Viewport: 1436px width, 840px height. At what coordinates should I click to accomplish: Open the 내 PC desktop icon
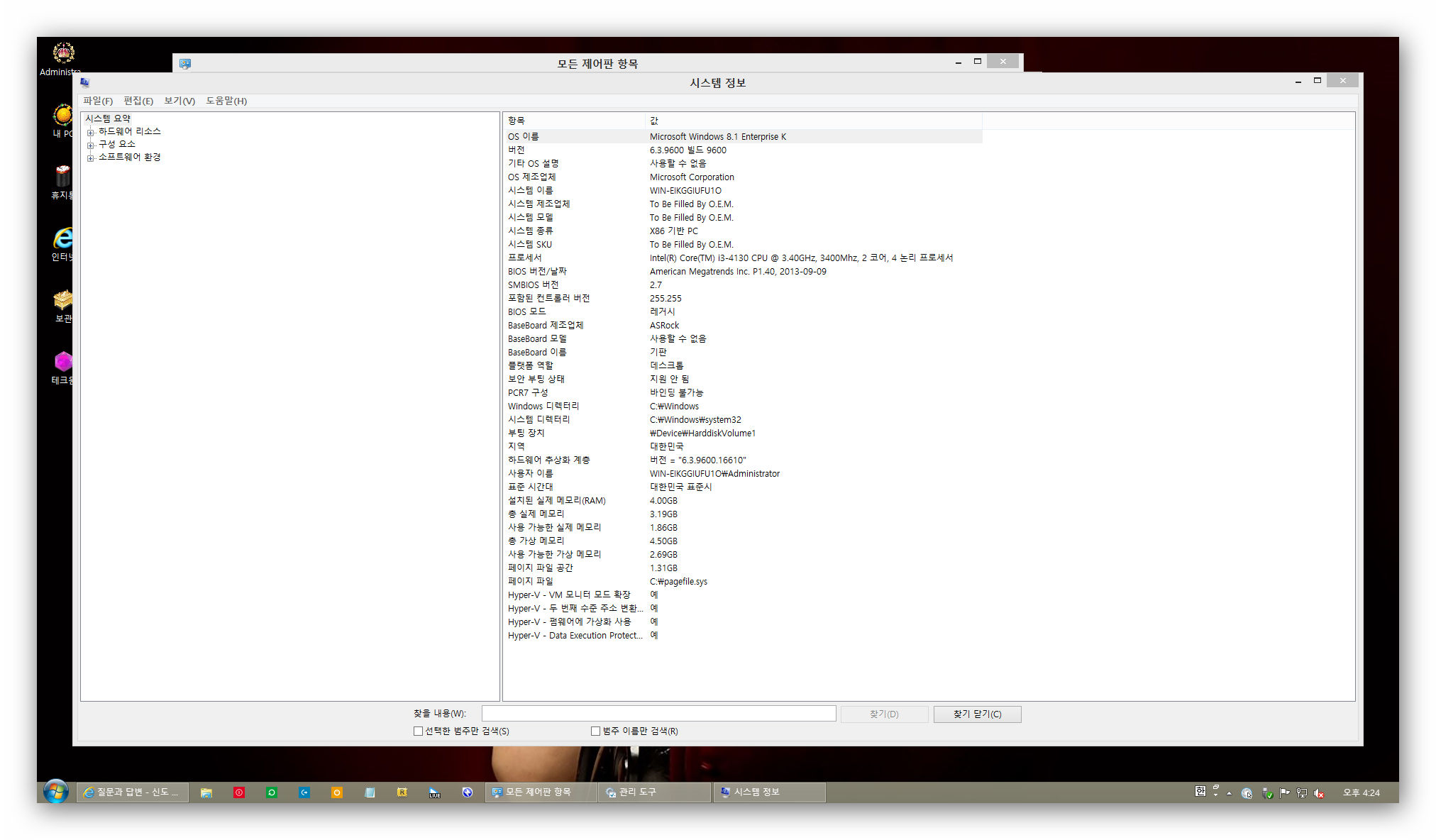[62, 120]
